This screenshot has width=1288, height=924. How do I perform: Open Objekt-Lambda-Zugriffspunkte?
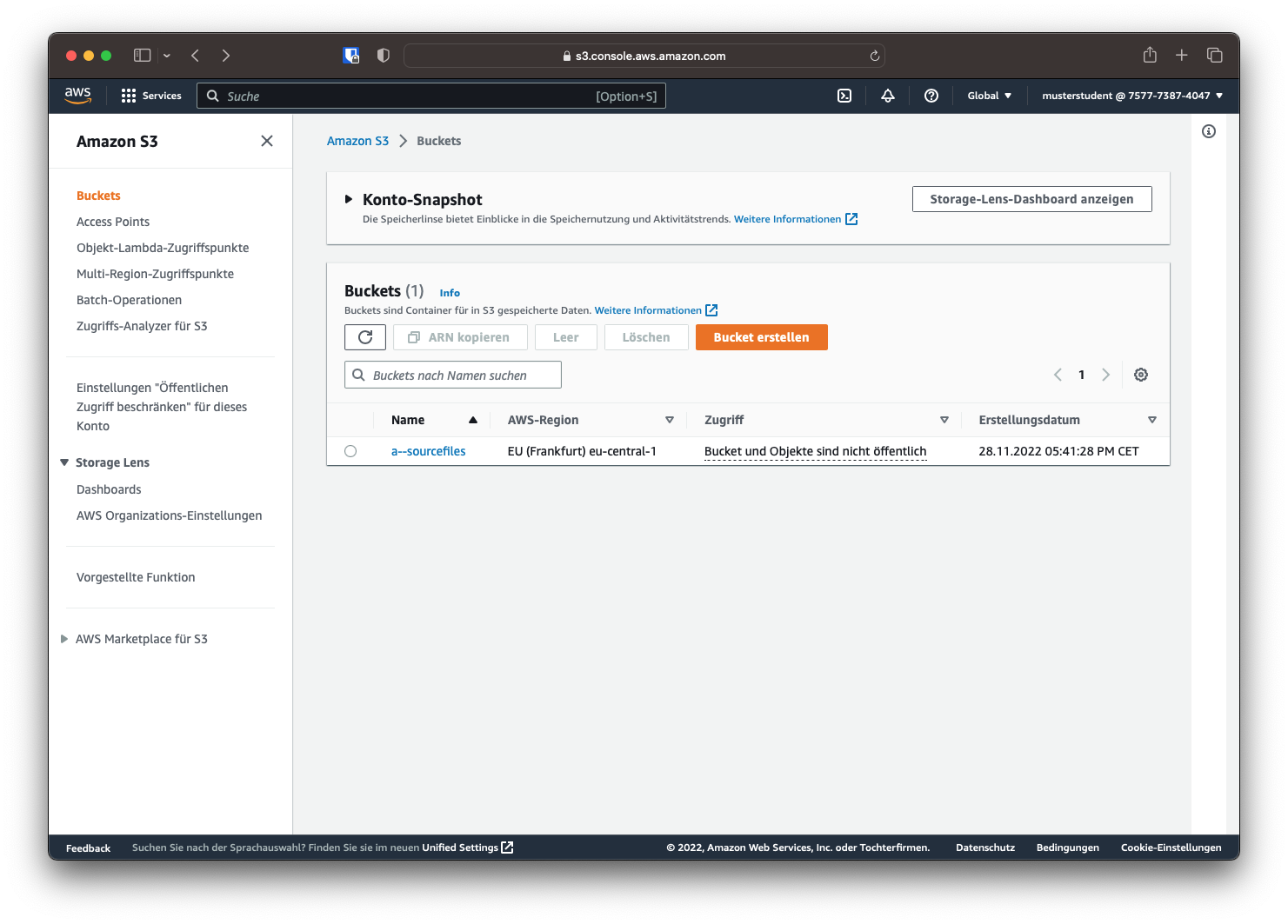point(163,248)
